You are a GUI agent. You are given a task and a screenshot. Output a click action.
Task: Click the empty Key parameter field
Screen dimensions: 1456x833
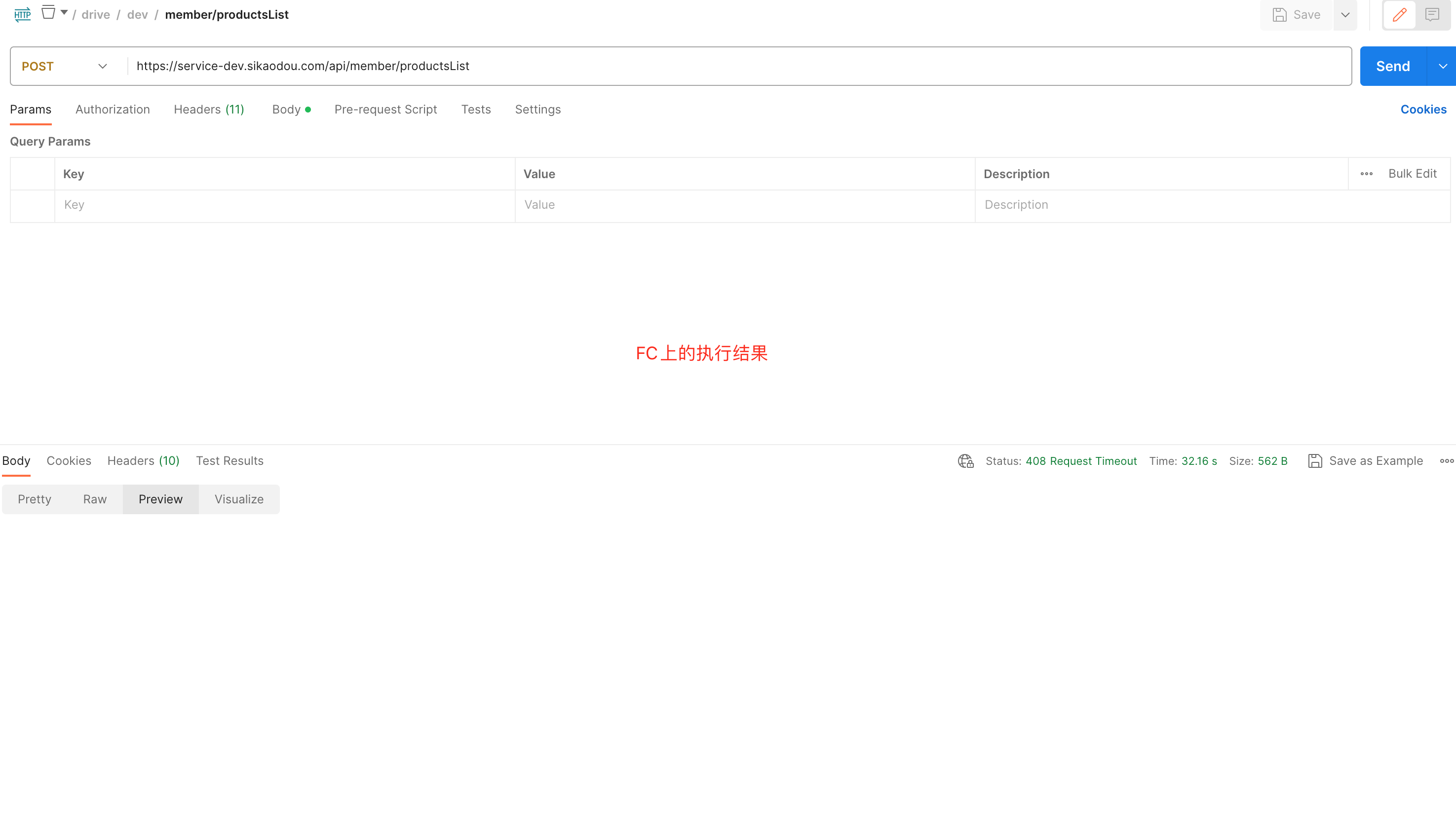[x=285, y=205]
